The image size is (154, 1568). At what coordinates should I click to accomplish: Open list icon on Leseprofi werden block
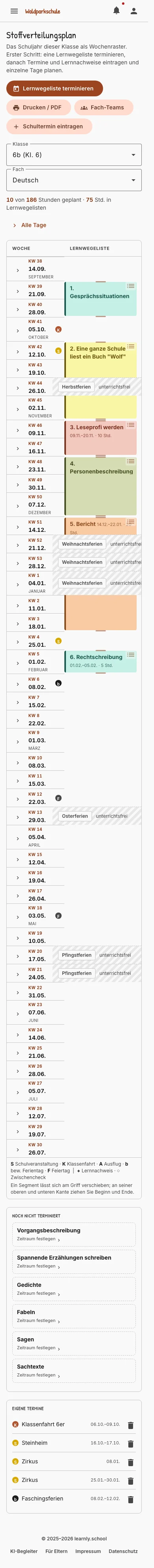[x=130, y=425]
